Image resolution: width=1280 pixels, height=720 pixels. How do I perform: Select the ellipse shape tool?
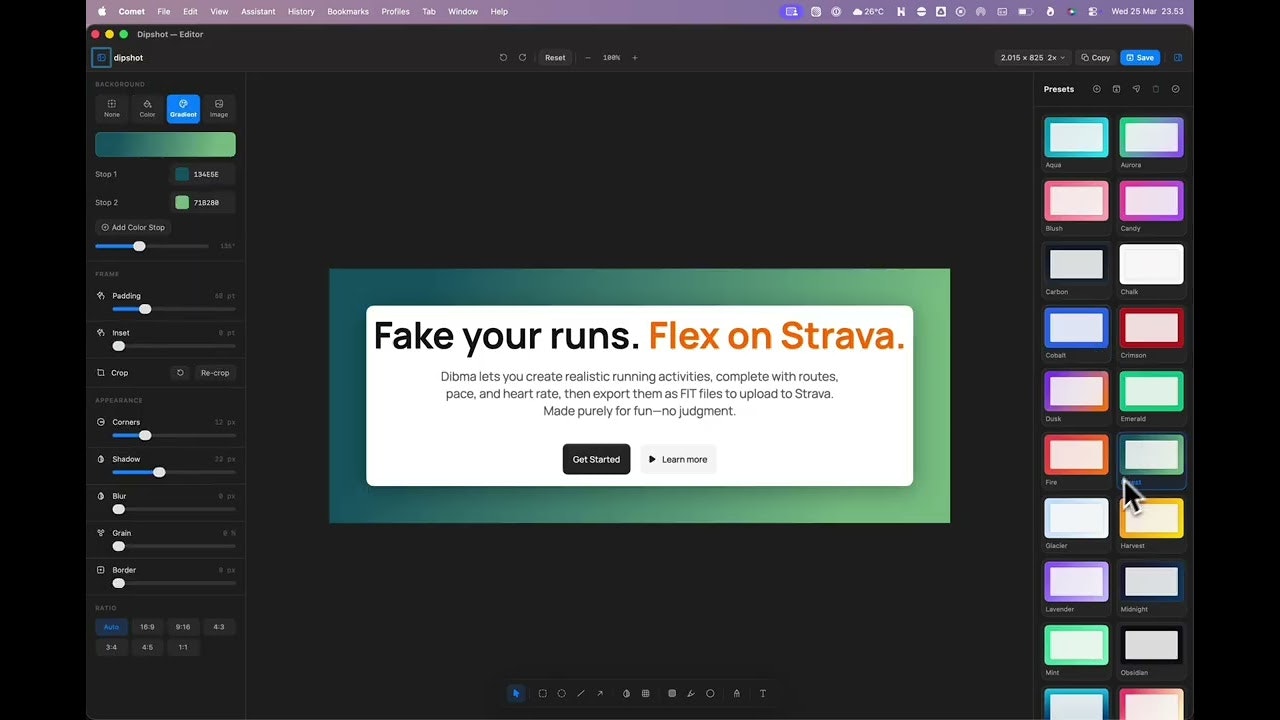[561, 693]
